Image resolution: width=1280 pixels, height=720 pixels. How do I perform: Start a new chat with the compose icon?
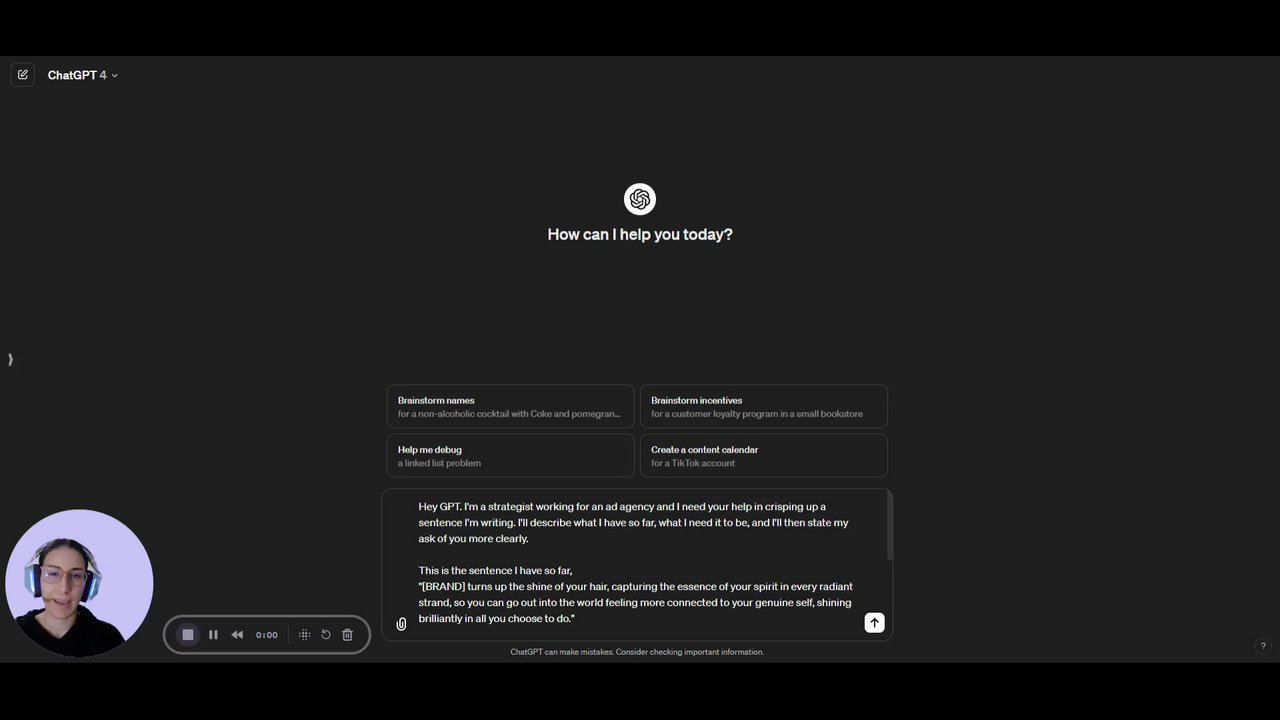pyautogui.click(x=22, y=75)
